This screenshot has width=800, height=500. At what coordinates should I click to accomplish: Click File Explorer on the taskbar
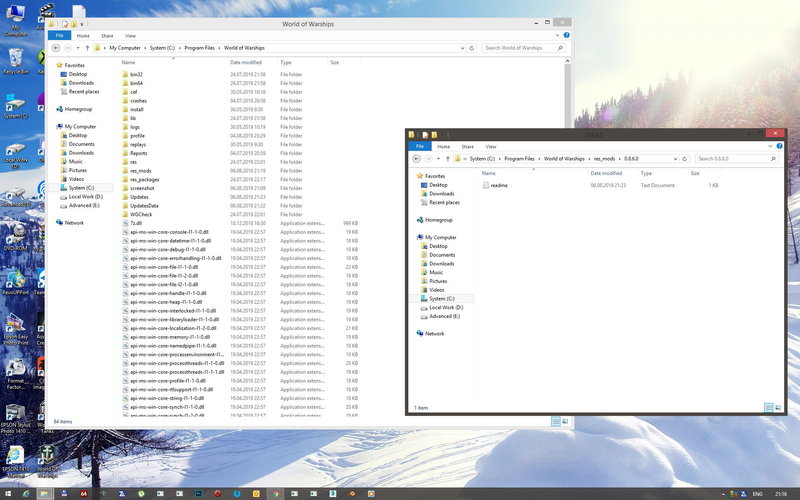[x=44, y=494]
